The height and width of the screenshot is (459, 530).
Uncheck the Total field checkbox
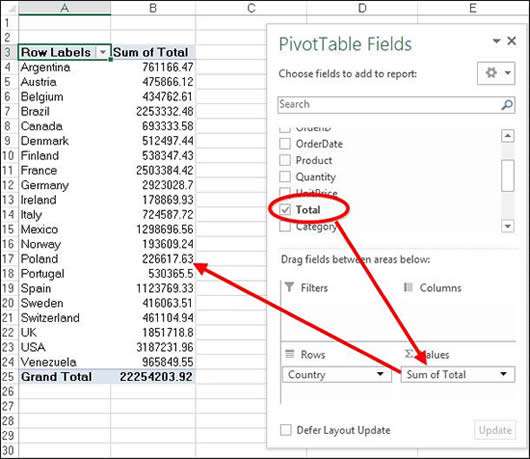285,210
